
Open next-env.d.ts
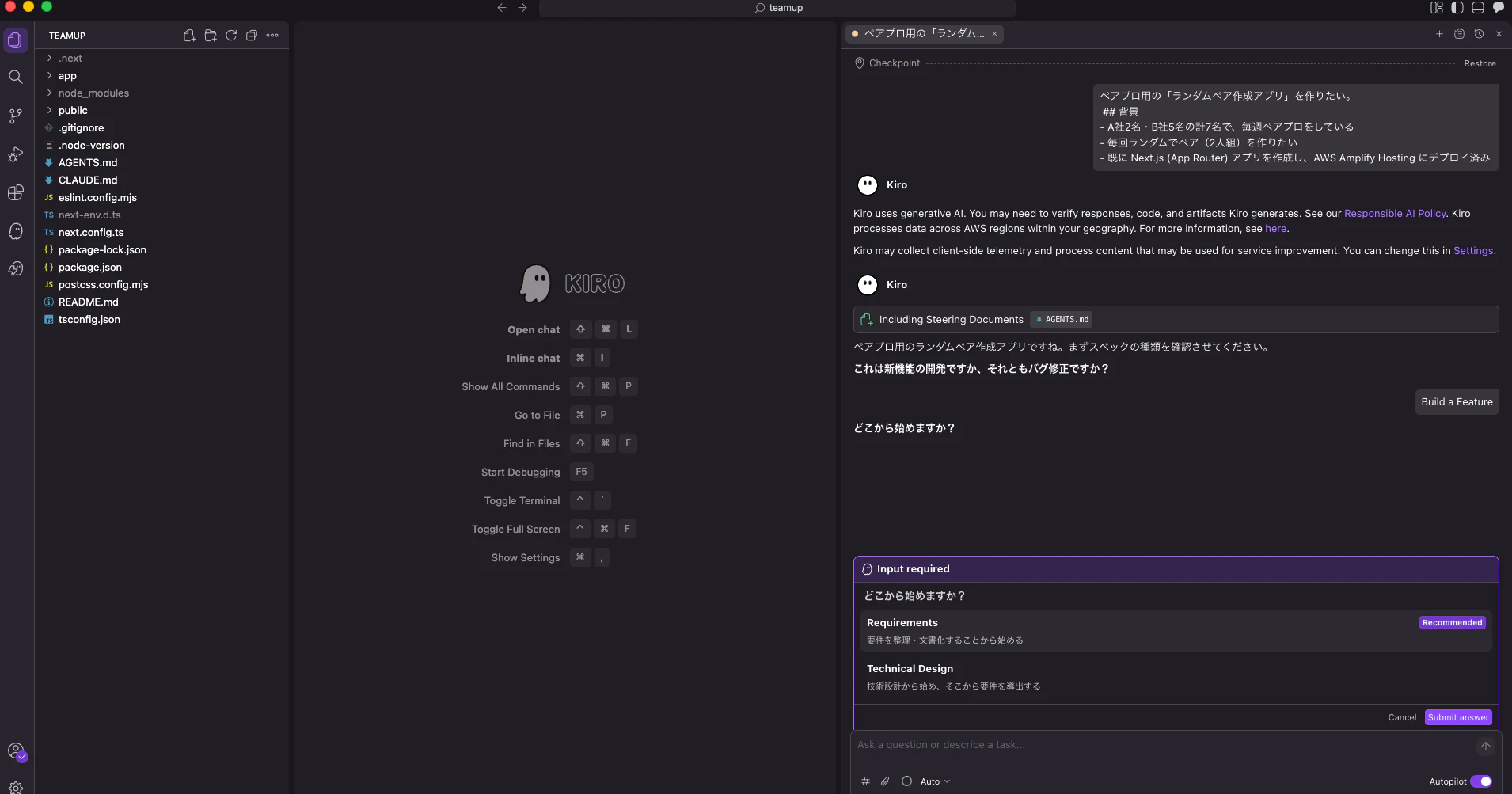coord(161,215)
